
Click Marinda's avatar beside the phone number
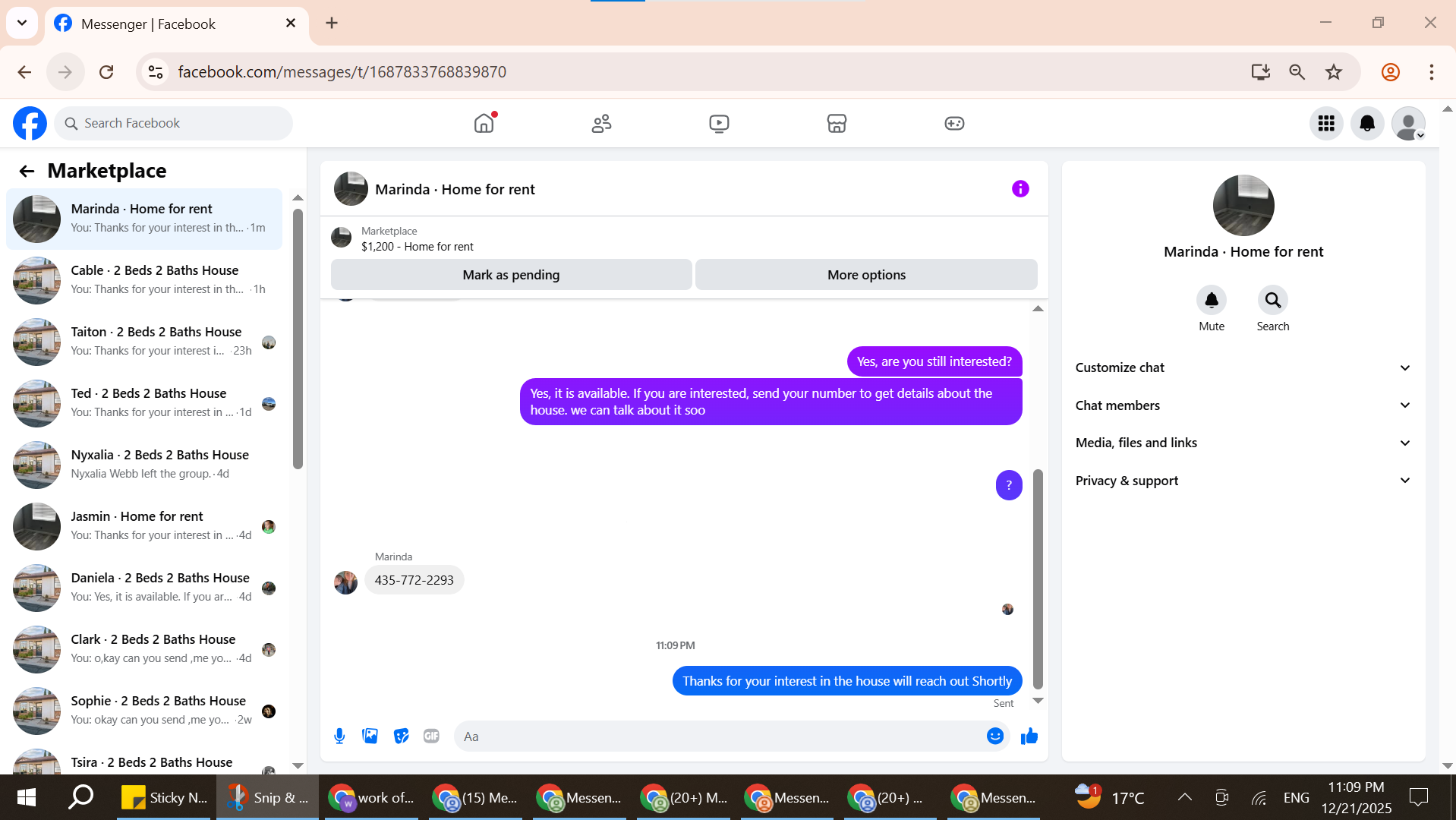(345, 583)
